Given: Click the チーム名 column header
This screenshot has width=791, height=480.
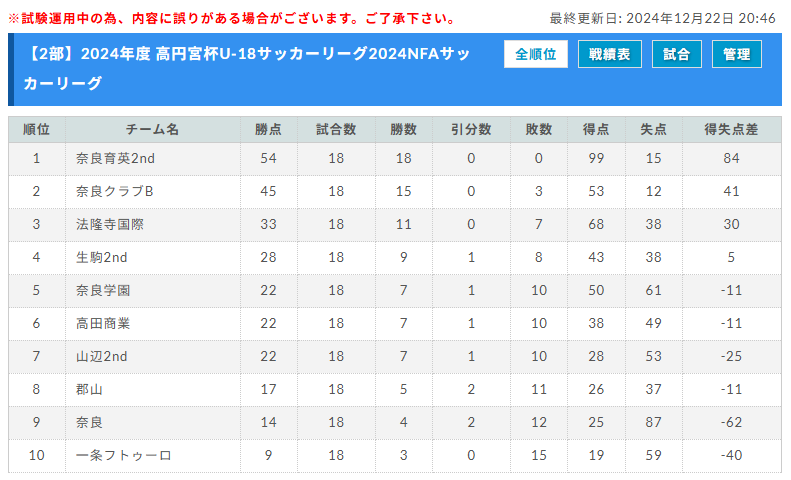Looking at the screenshot, I should point(152,130).
